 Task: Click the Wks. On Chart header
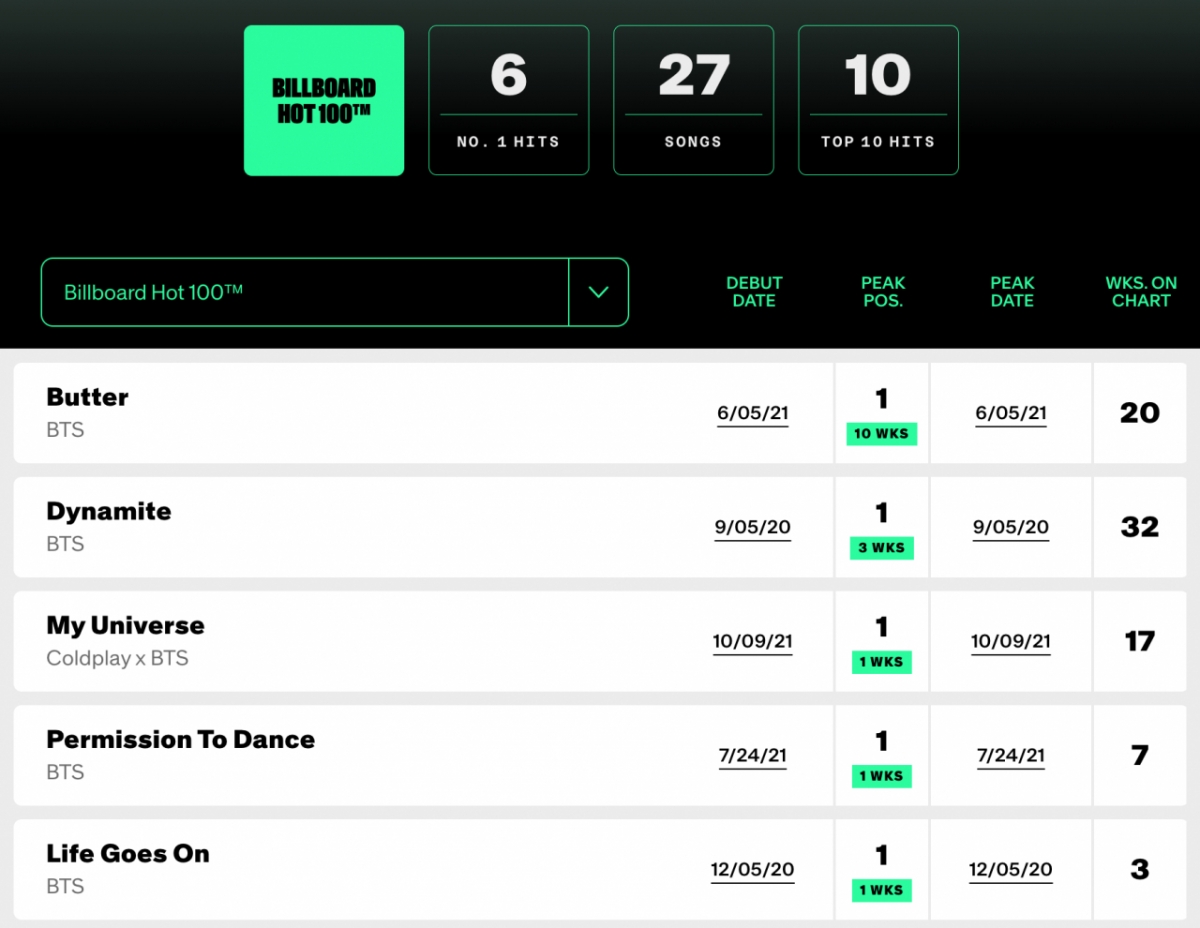(x=1141, y=292)
